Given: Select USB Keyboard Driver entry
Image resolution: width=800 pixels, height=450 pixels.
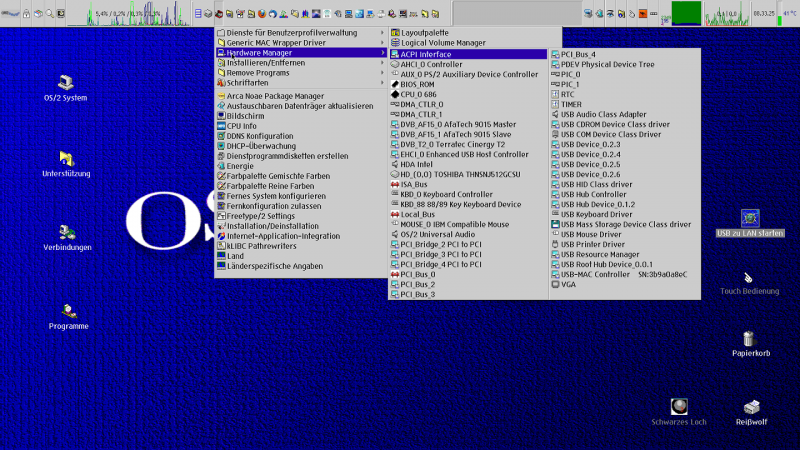Looking at the screenshot, I should (x=596, y=214).
